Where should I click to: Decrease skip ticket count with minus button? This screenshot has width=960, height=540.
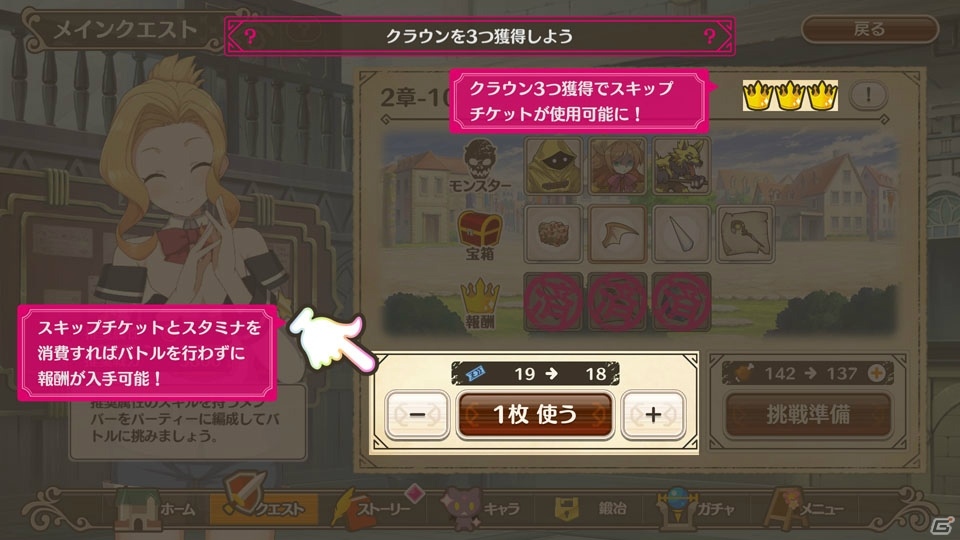(417, 414)
